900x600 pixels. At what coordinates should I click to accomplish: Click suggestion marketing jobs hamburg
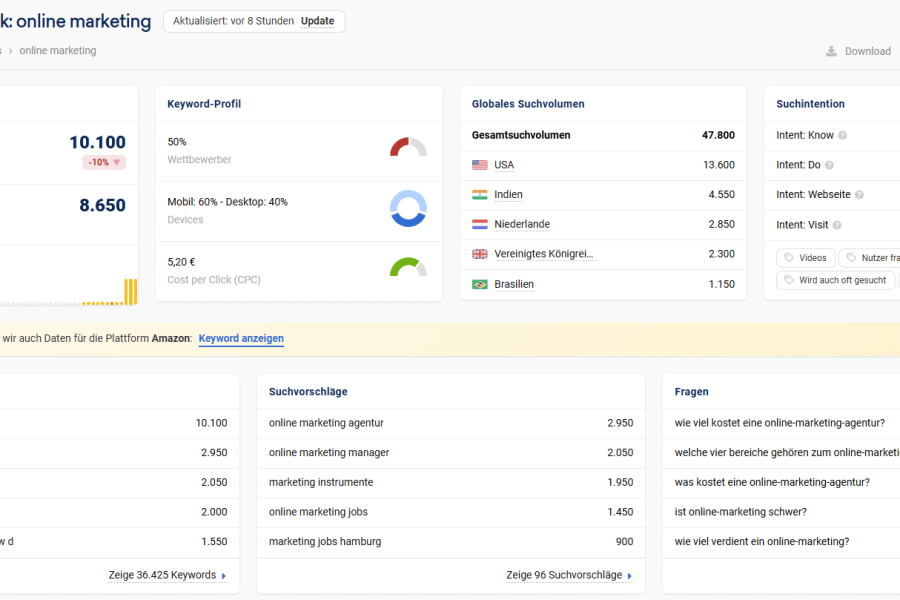(x=325, y=541)
